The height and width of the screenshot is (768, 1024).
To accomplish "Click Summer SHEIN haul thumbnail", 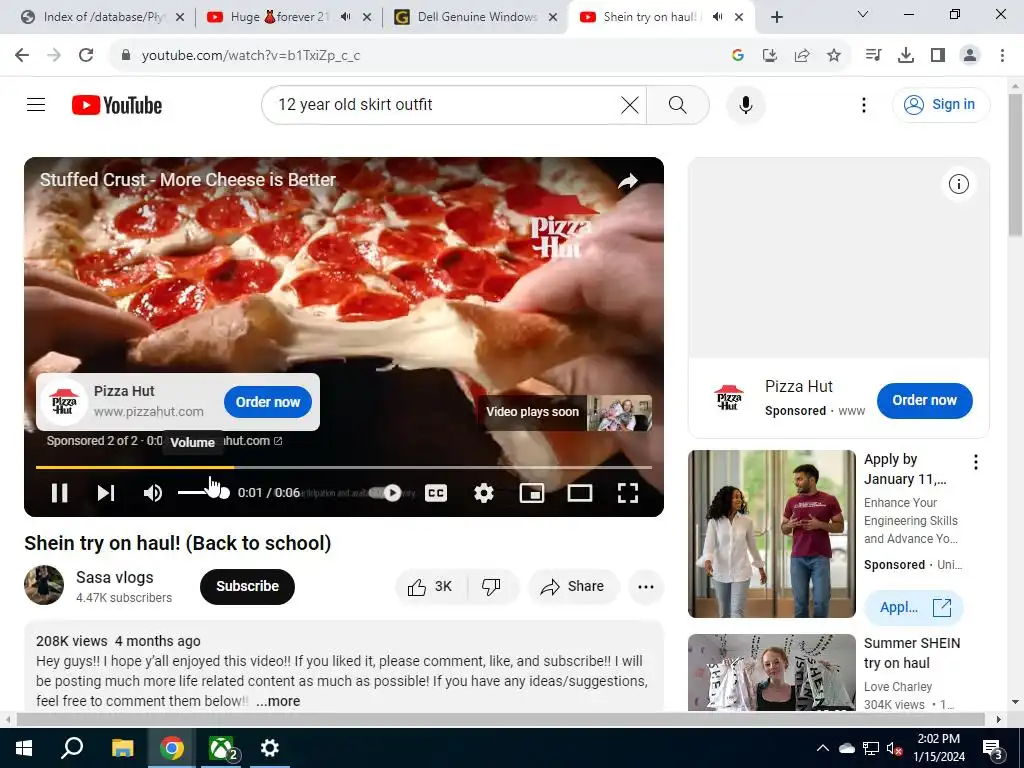I will (x=772, y=673).
